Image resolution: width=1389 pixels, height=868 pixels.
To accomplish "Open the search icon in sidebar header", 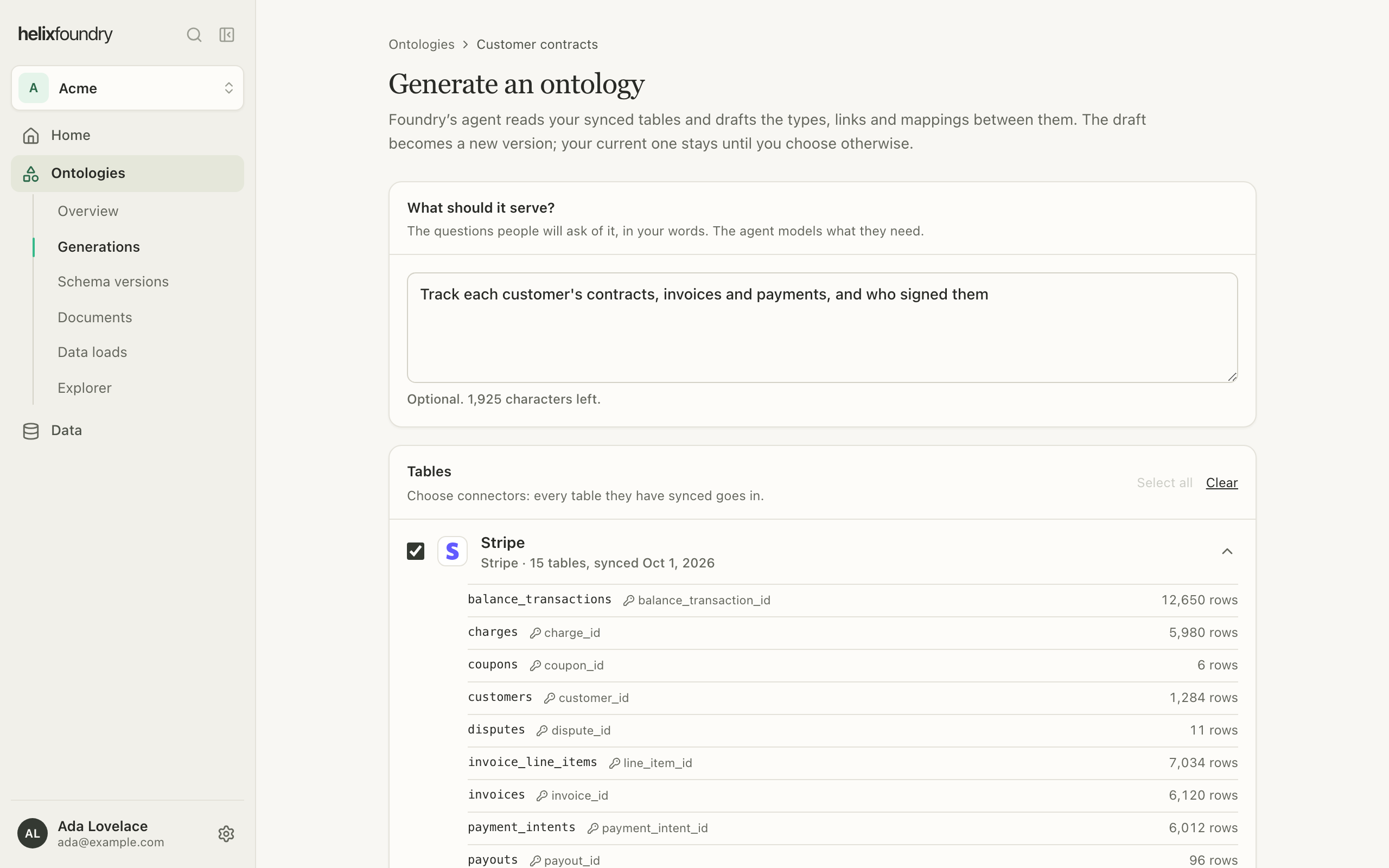I will (194, 35).
